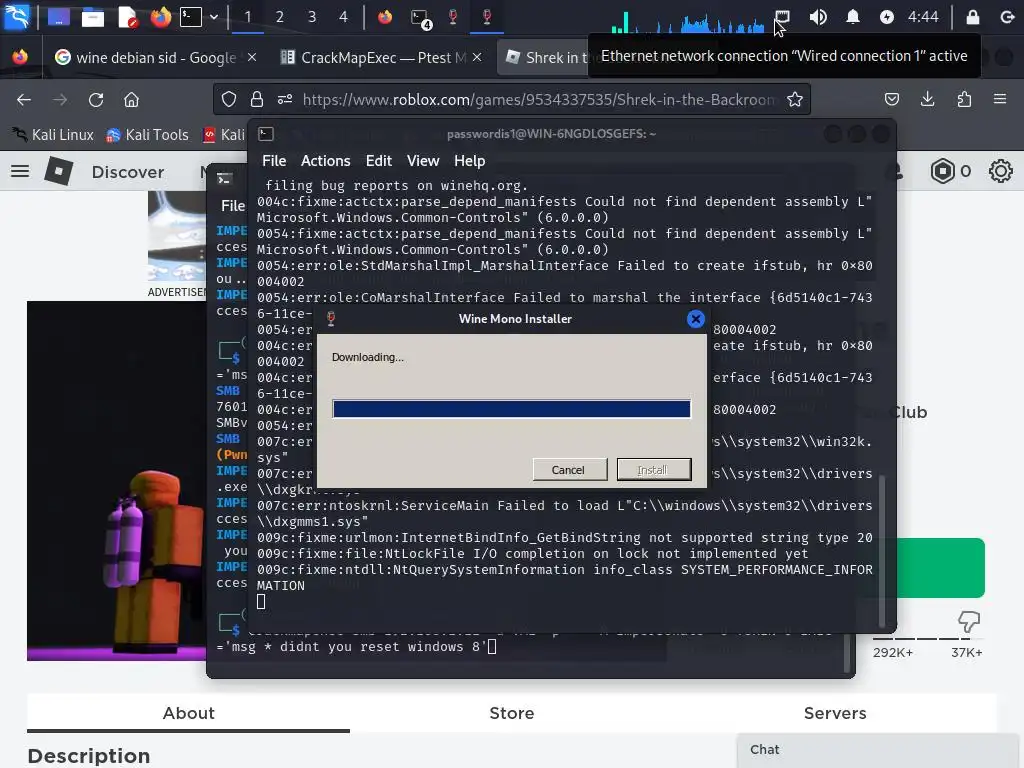Open Roblox Discover page
Screen dimensions: 1024x768
click(x=127, y=172)
